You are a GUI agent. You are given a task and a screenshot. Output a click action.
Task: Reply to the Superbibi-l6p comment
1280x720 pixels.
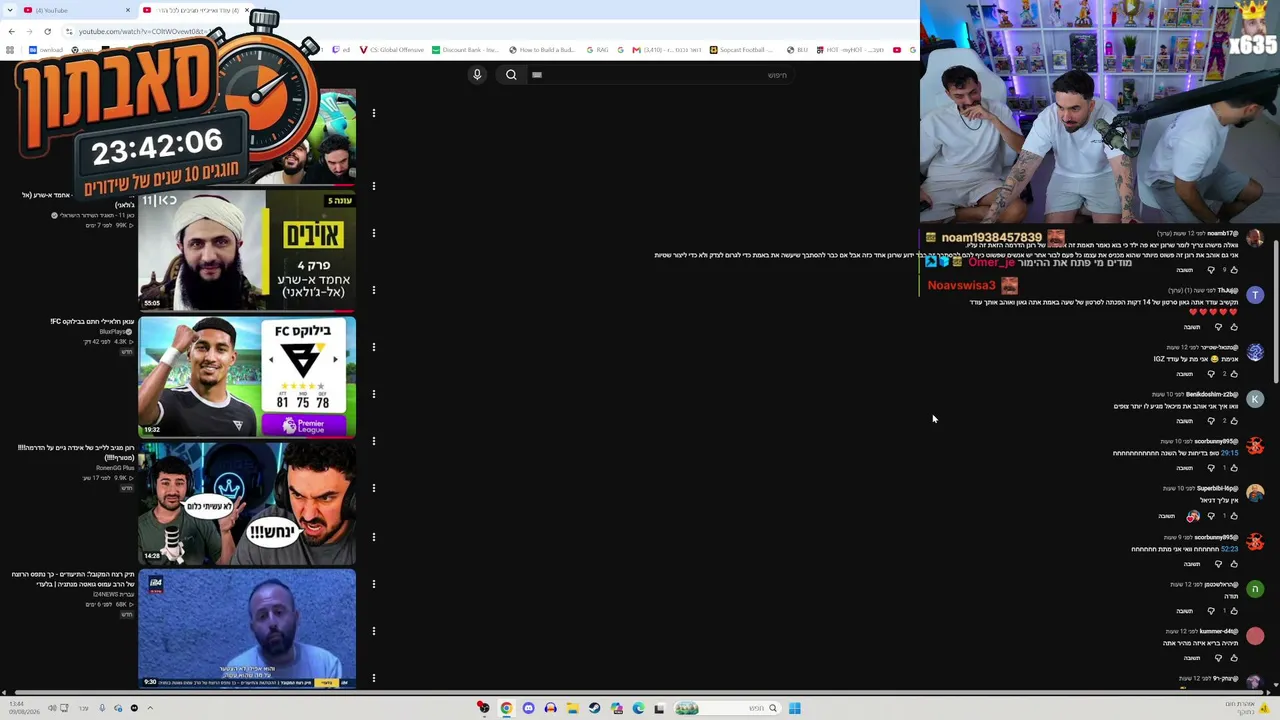point(1167,516)
